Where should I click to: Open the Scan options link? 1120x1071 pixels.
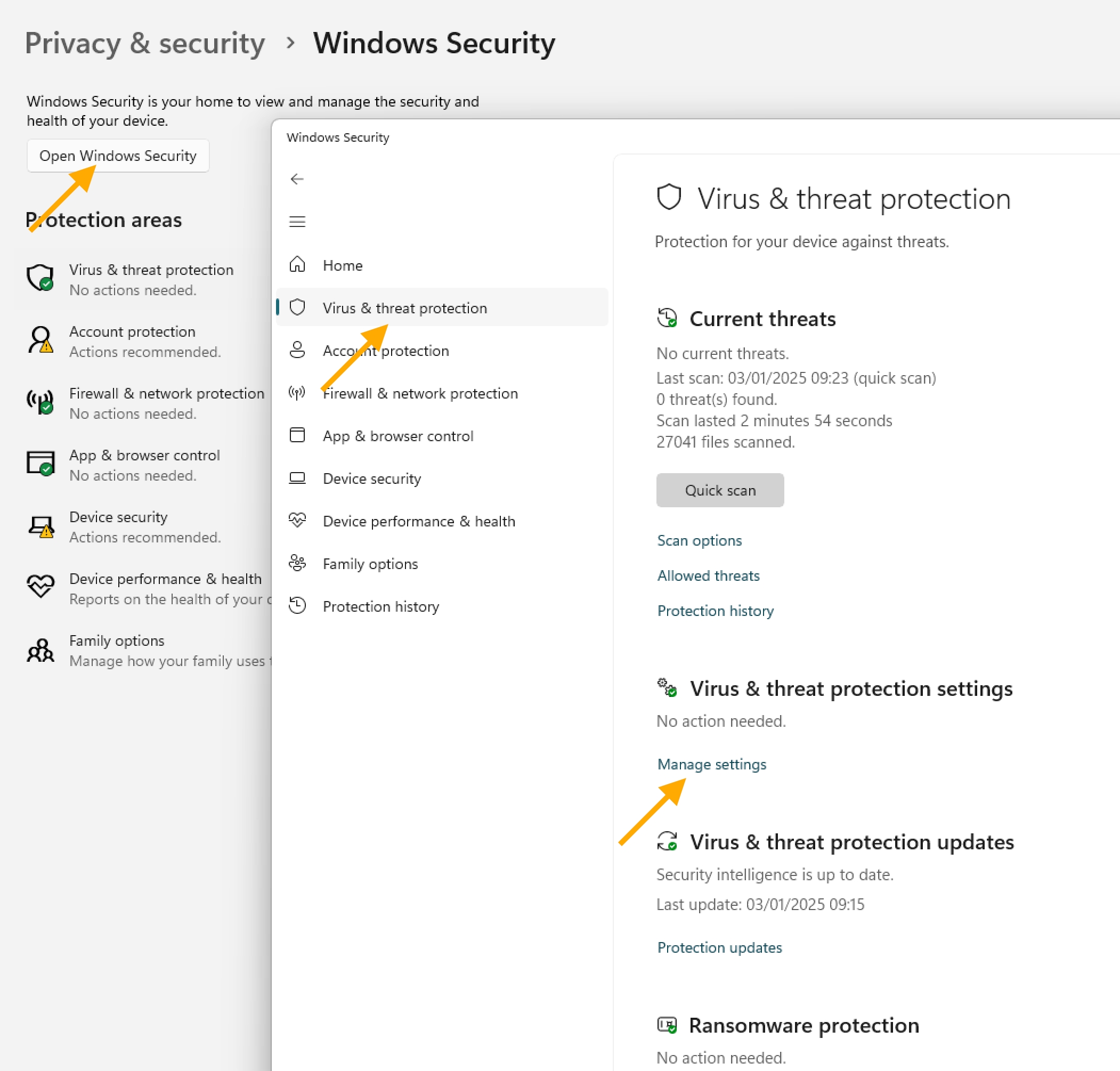click(699, 541)
